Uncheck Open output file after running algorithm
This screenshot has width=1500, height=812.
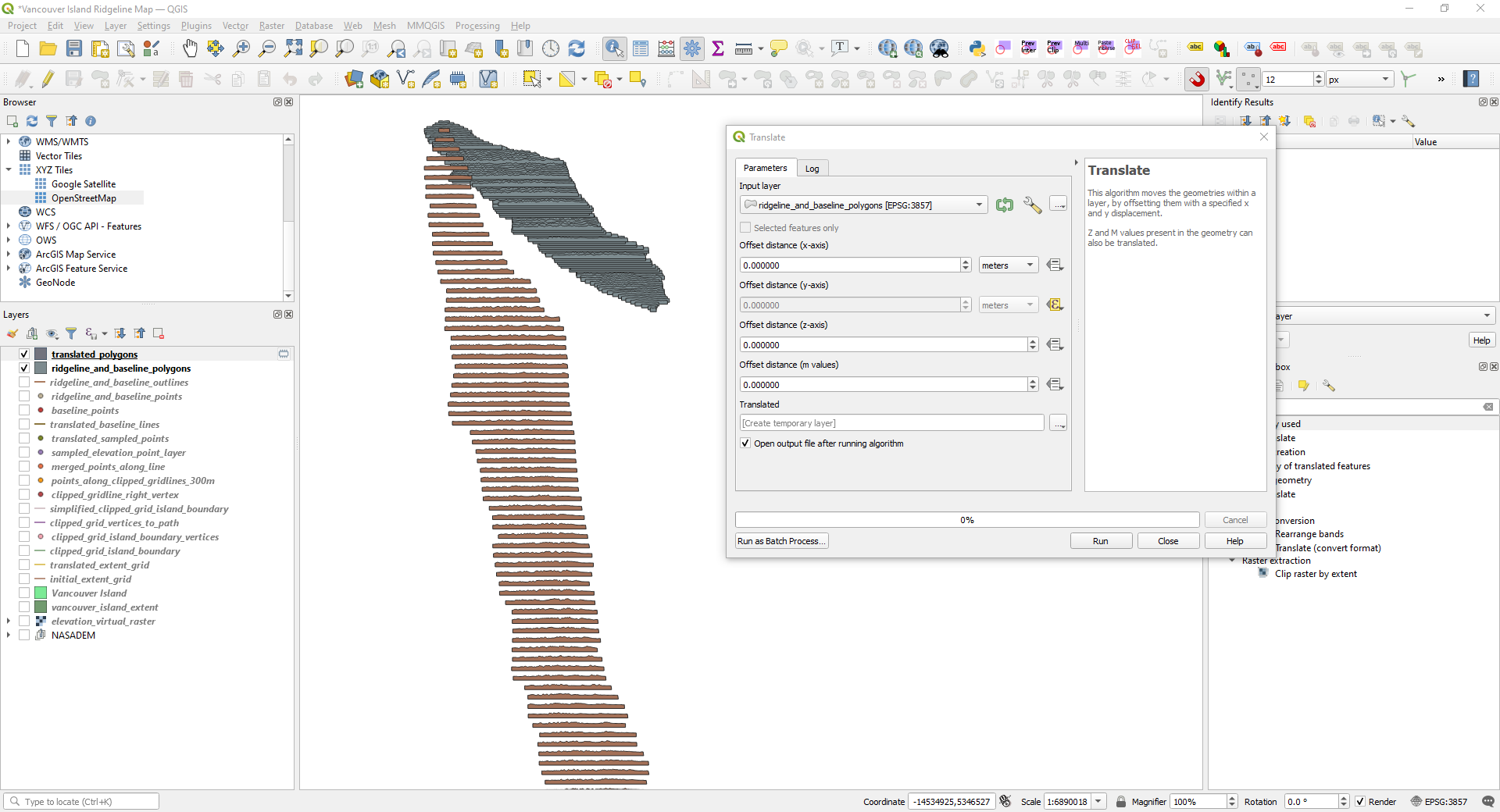tap(745, 443)
